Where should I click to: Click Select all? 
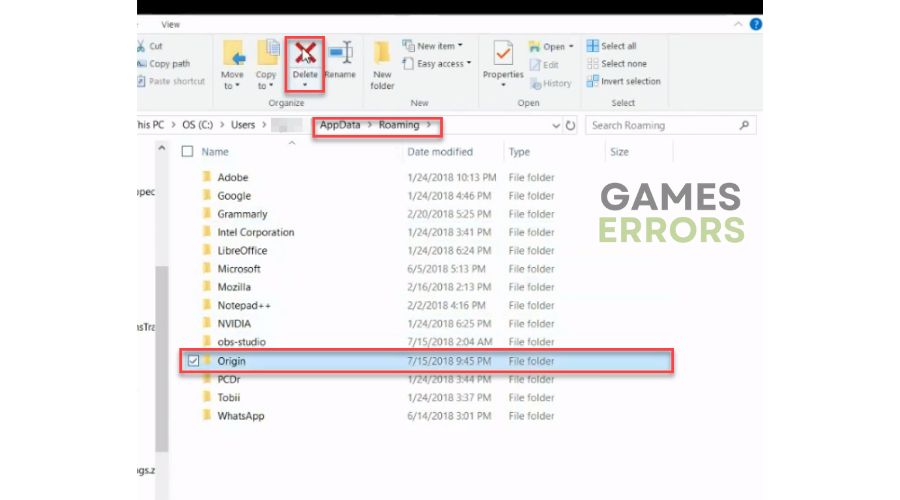pos(611,46)
